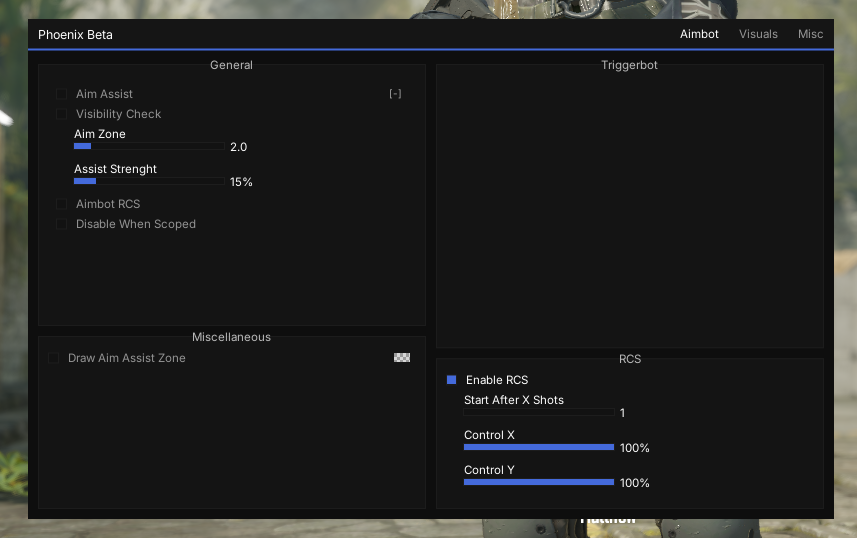This screenshot has height=538, width=857.
Task: Toggle the Aim Assist checkbox
Action: (62, 94)
